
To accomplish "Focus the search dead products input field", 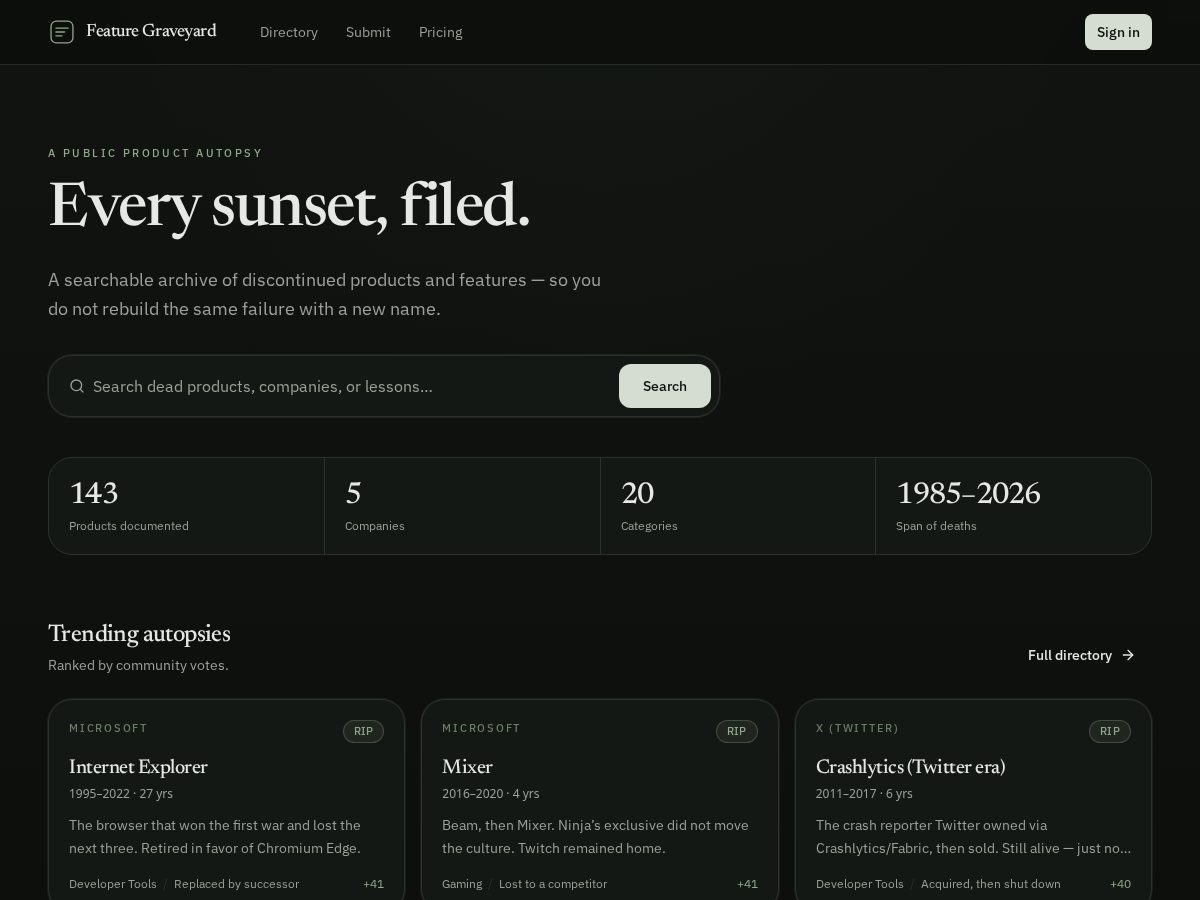I will [350, 386].
